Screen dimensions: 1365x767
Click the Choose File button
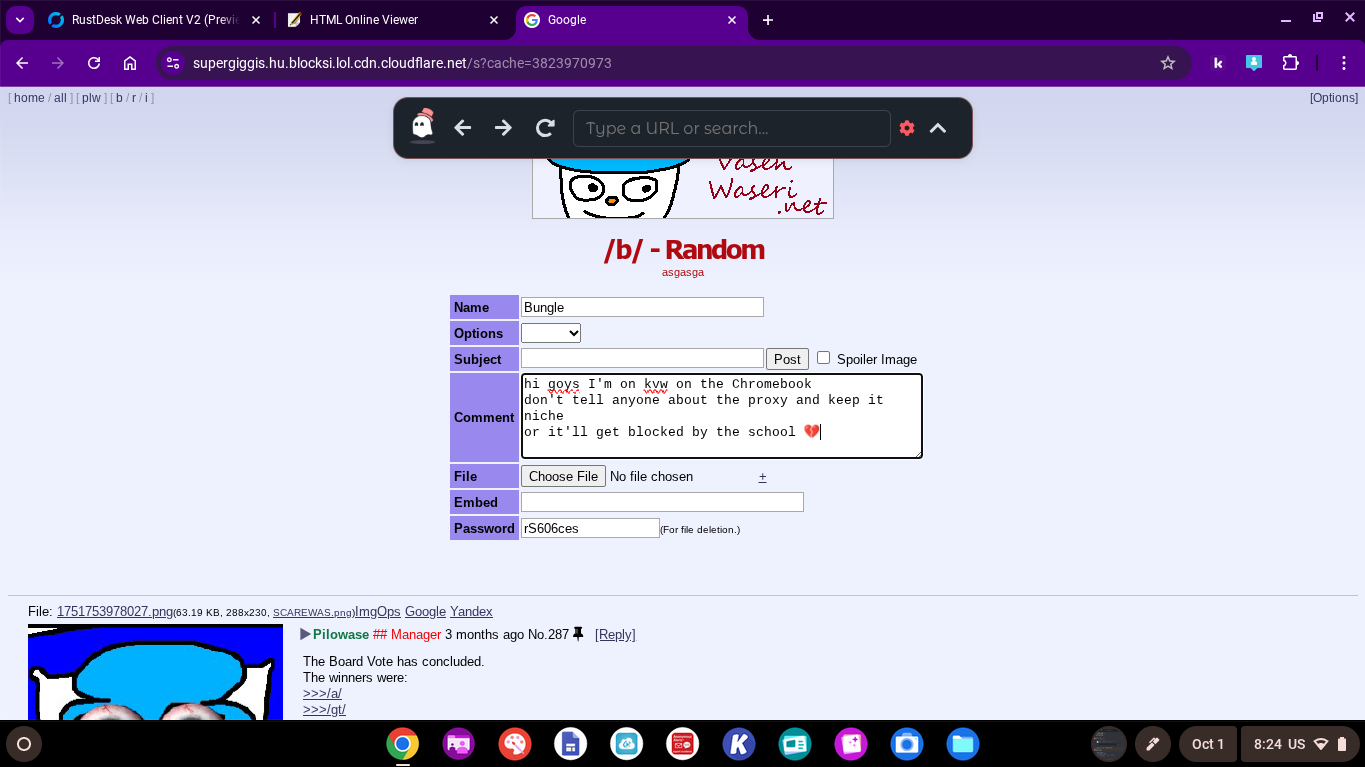563,476
